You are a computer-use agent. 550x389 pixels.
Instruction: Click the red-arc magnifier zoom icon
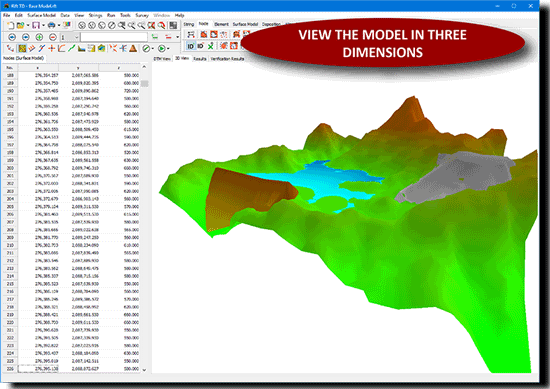point(161,25)
